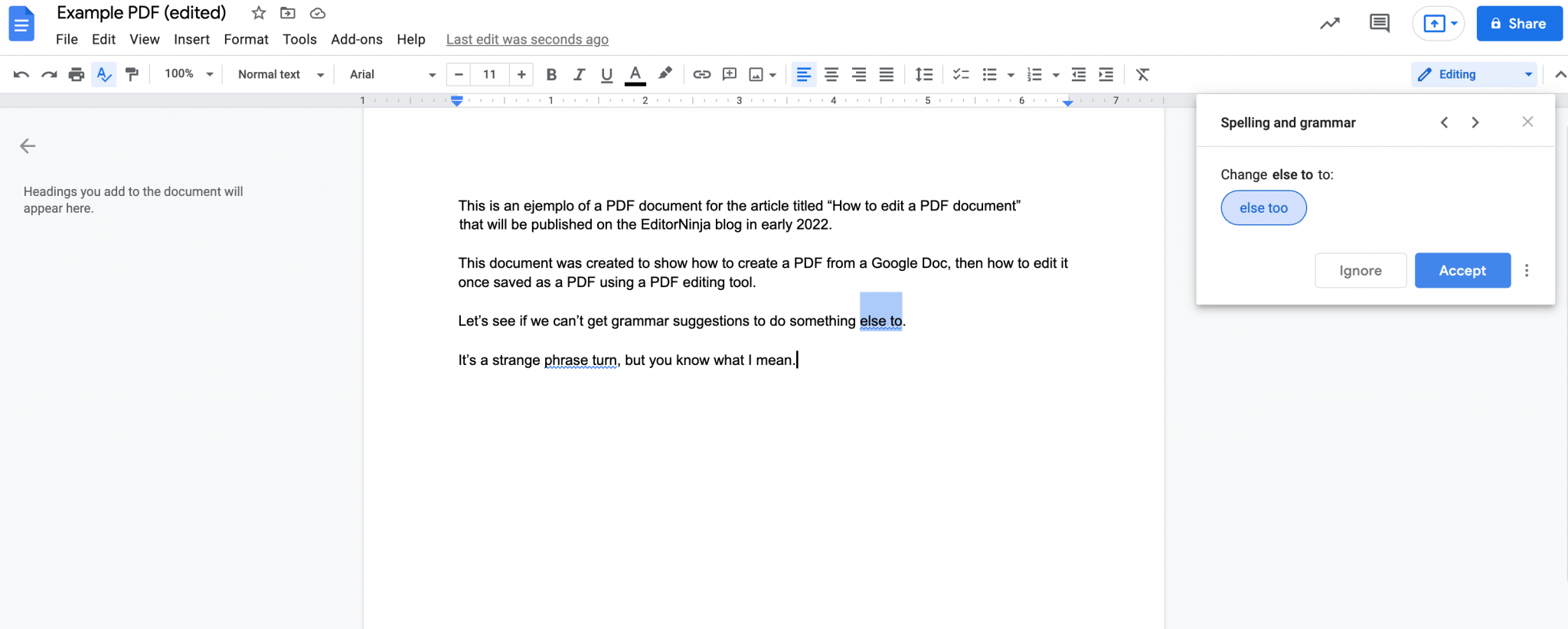Viewport: 1568px width, 629px height.
Task: Click the Undo arrow icon
Action: coord(21,74)
